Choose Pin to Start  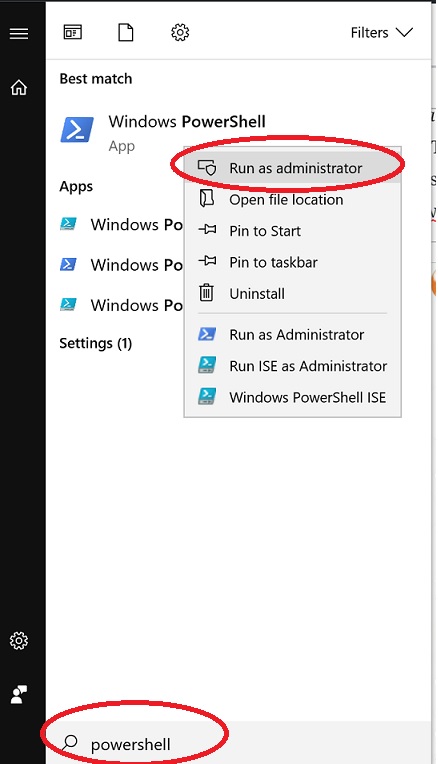[292, 231]
